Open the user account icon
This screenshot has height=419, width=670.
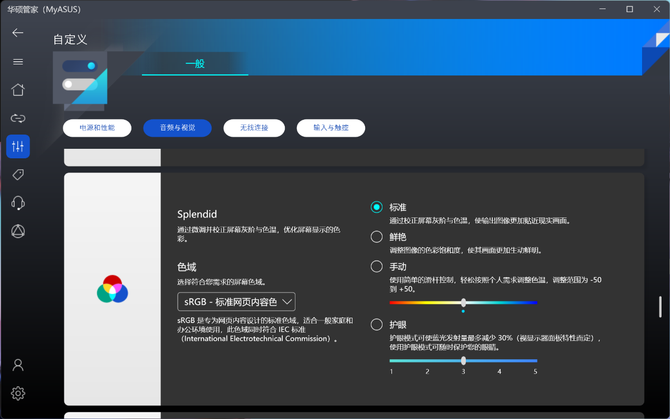click(18, 365)
